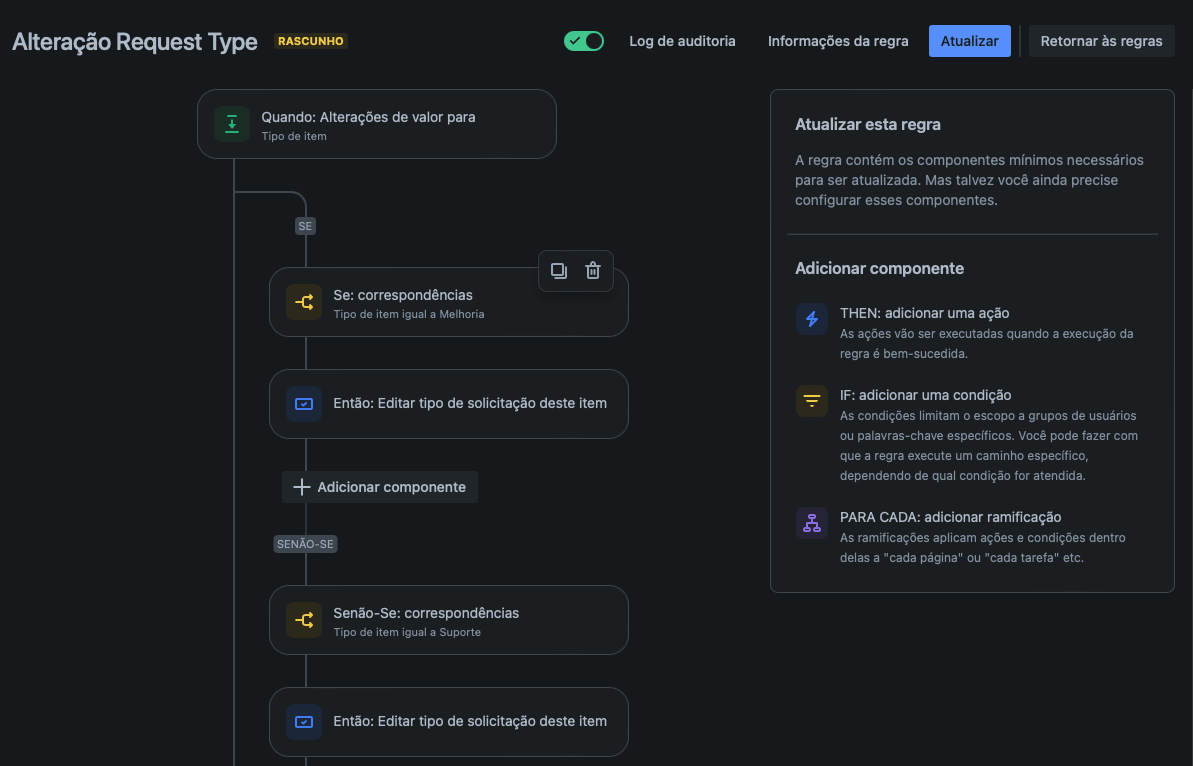This screenshot has height=766, width=1193.
Task: Open Informações da regra
Action: [838, 41]
